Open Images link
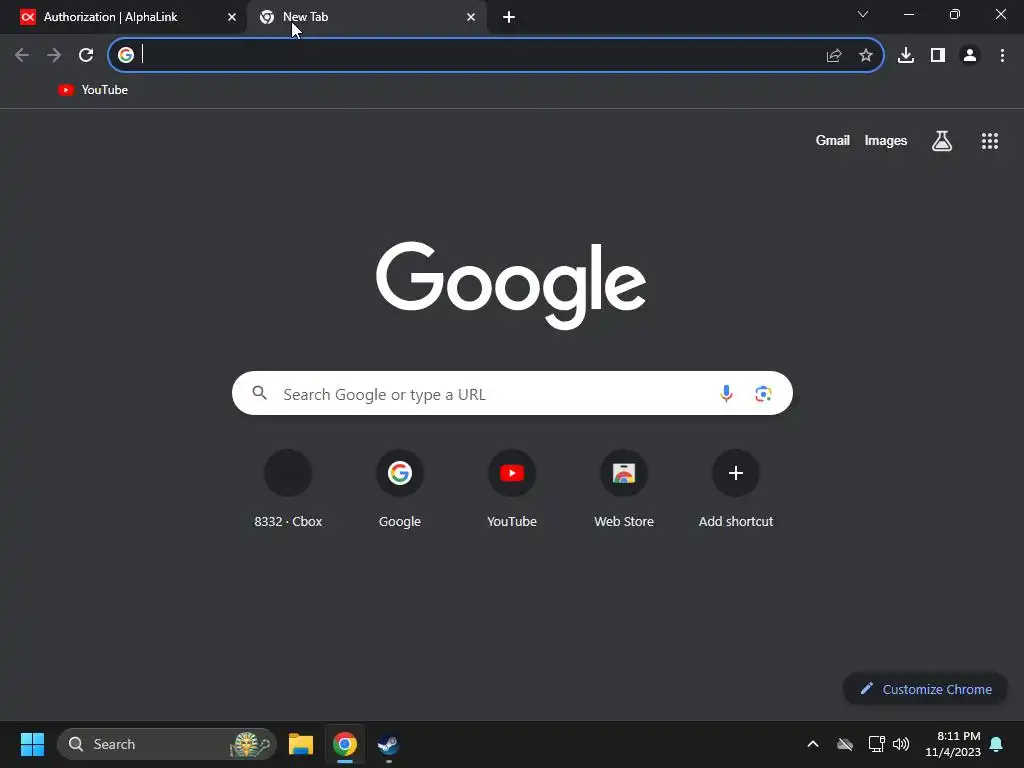The width and height of the screenshot is (1024, 768). click(885, 140)
